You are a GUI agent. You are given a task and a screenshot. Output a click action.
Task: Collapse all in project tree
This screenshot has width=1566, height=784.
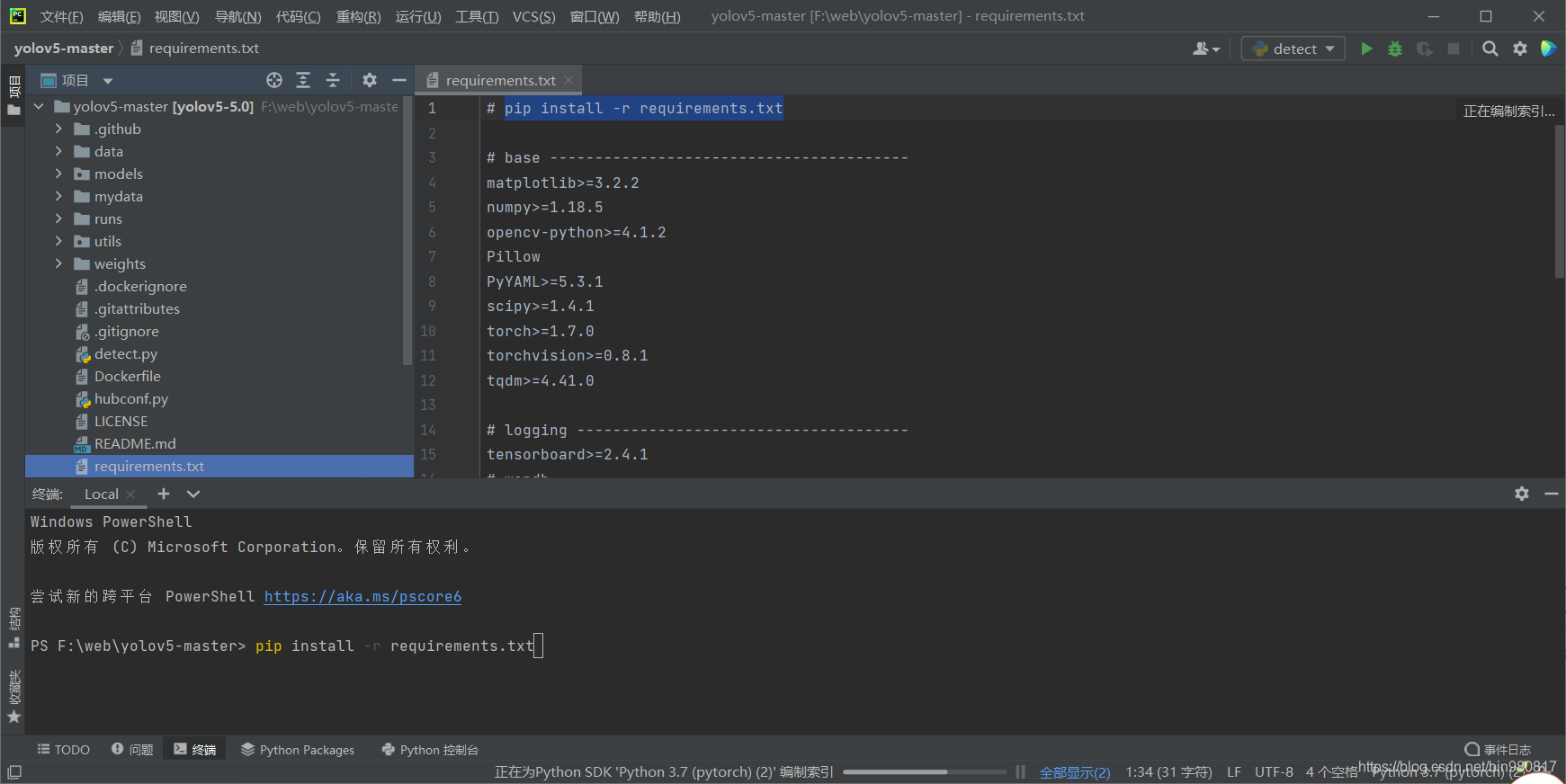click(333, 80)
